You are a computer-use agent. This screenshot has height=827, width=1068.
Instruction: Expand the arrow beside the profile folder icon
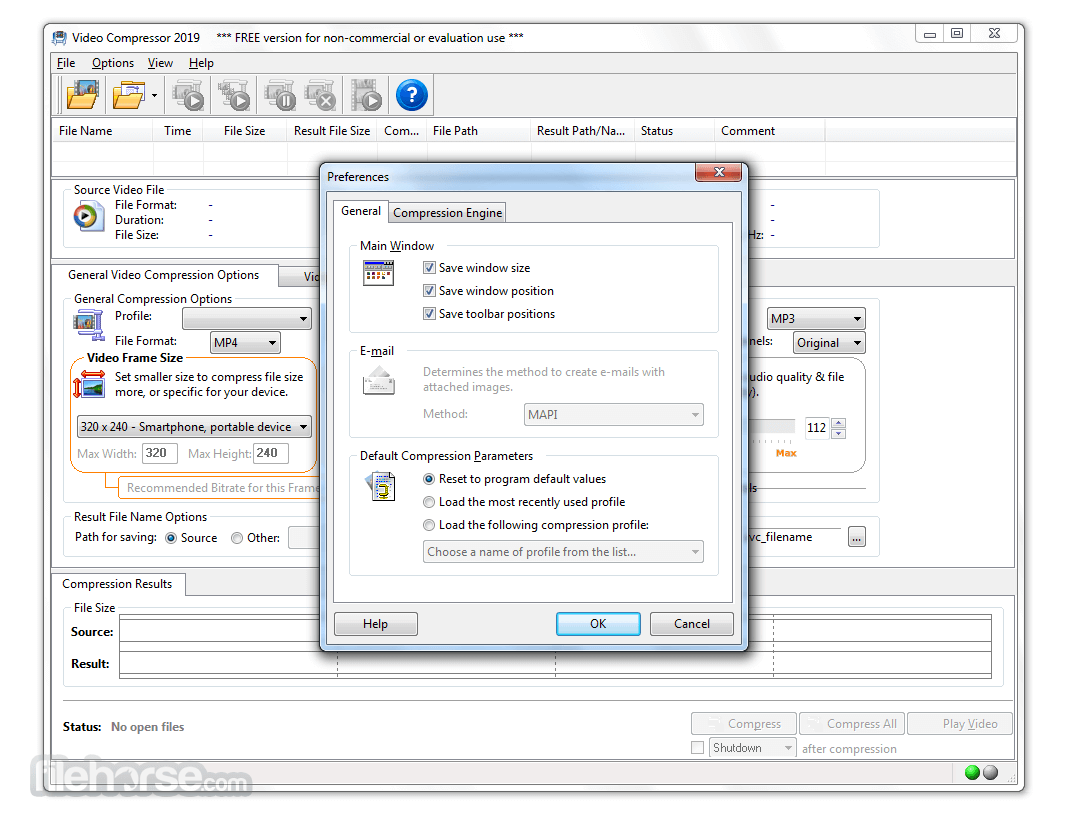click(x=155, y=95)
